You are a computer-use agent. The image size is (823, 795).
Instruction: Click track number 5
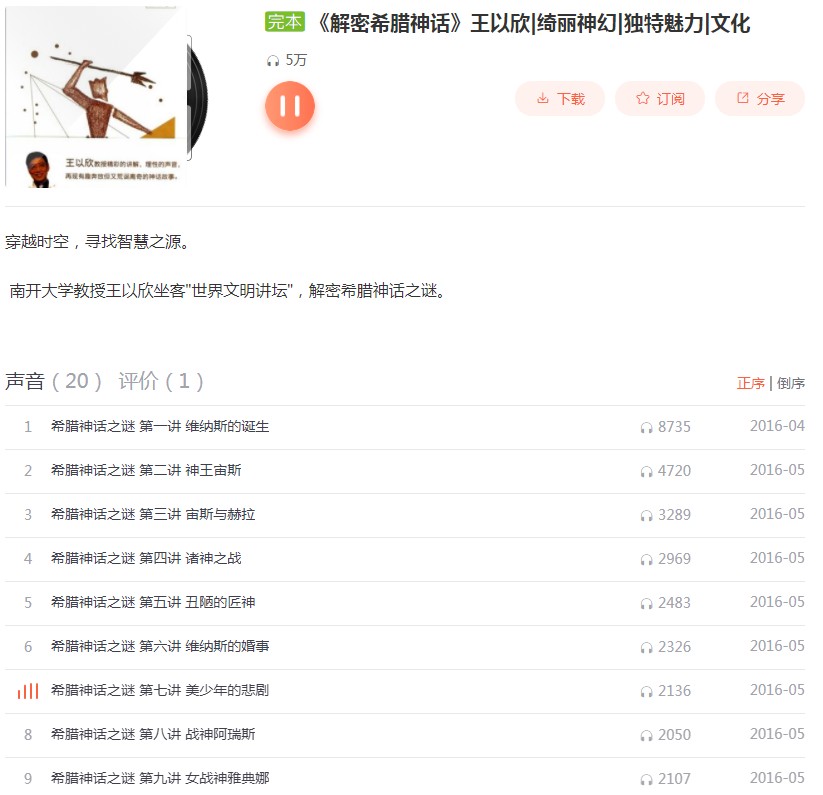pos(28,603)
